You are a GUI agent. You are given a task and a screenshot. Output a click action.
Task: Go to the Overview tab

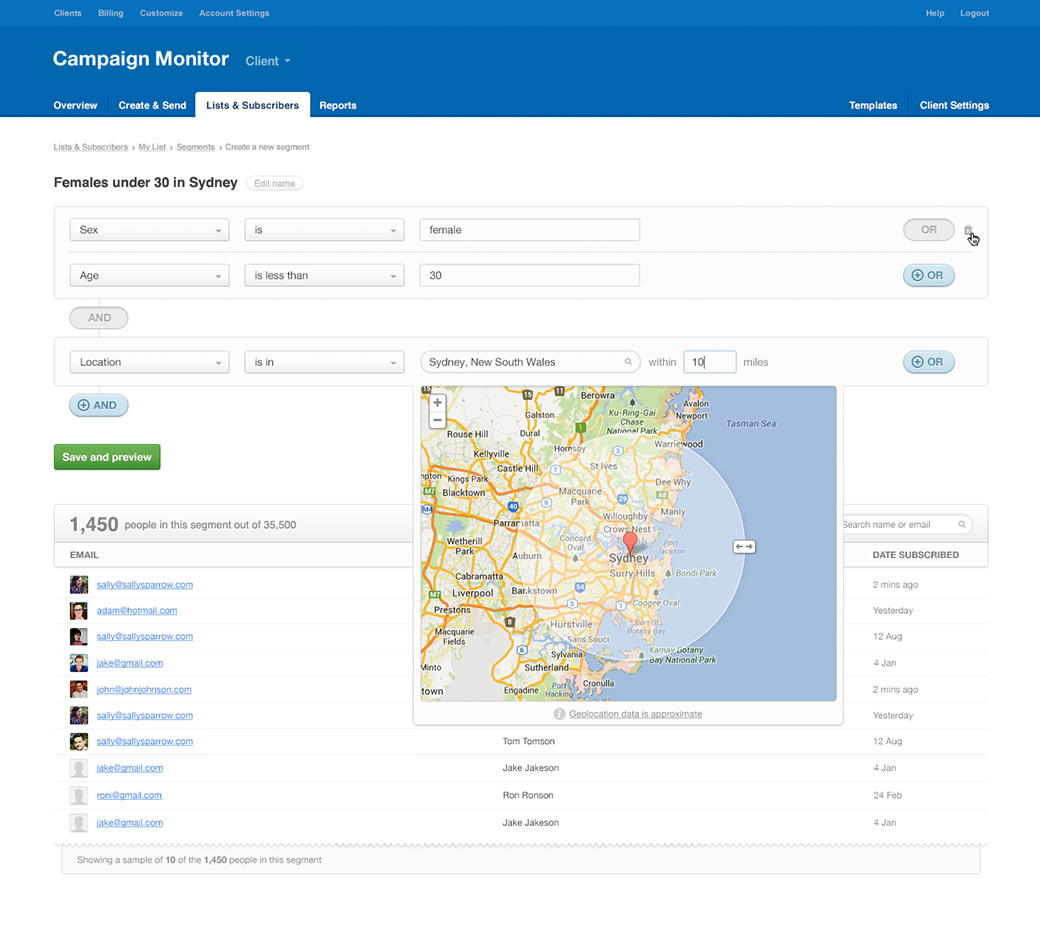coord(75,105)
